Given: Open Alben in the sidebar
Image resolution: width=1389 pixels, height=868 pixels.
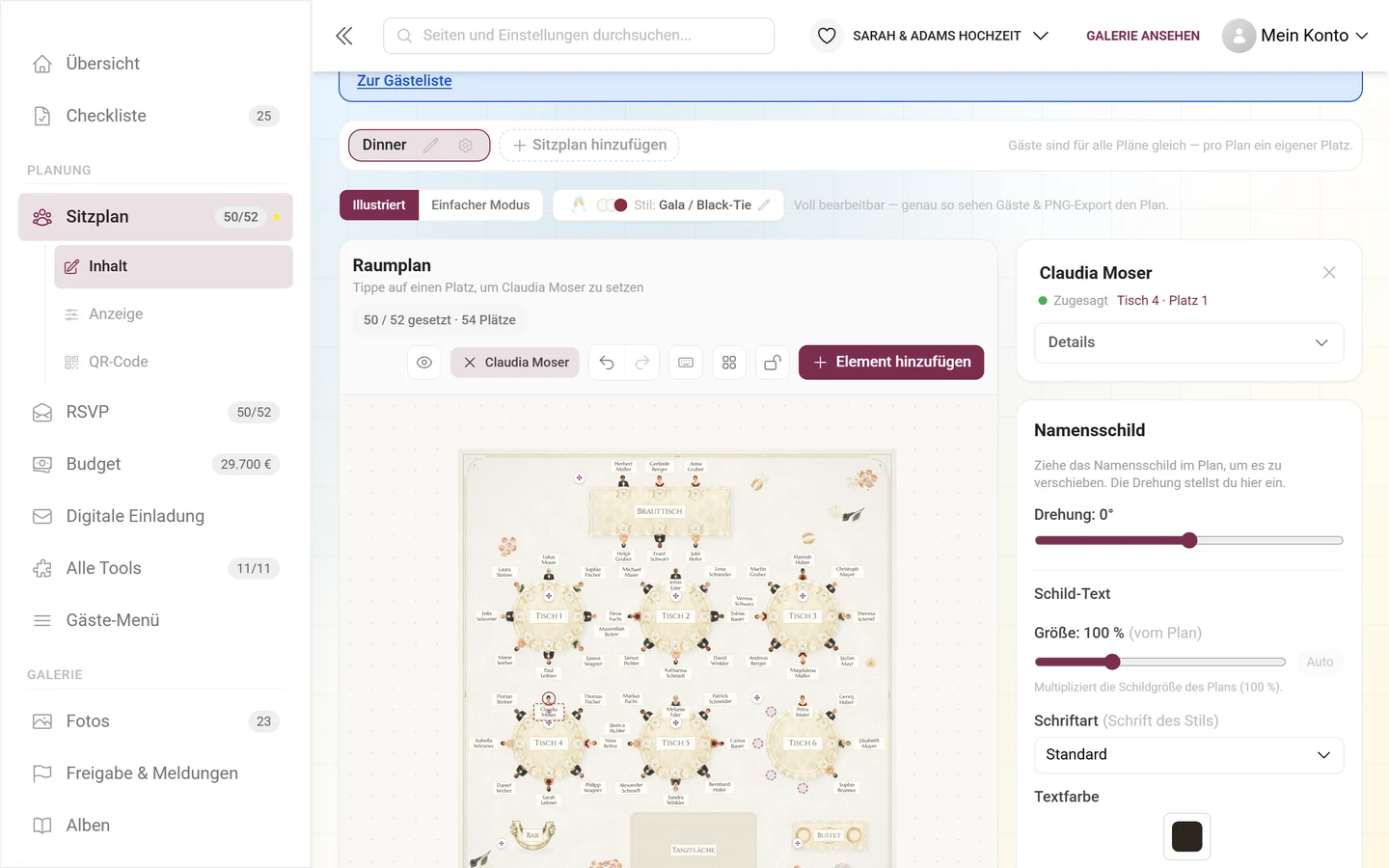Looking at the screenshot, I should click(154, 826).
